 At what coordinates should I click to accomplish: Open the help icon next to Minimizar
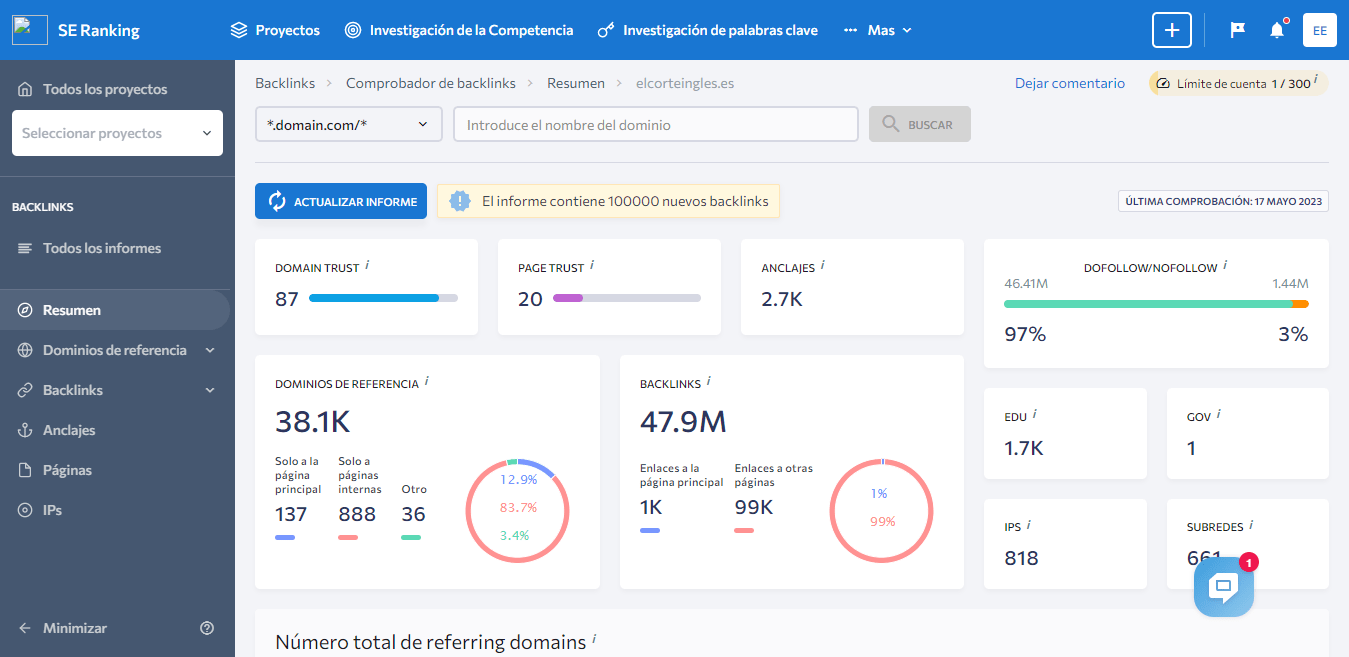(x=207, y=628)
